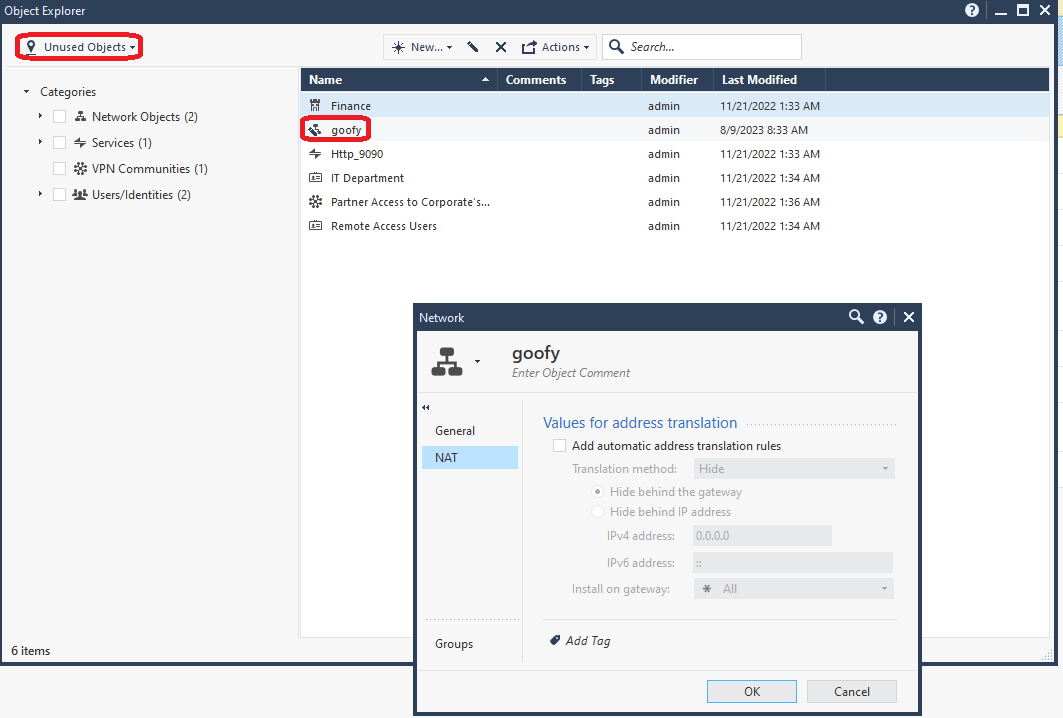Open help in the Network dialog title bar

pyautogui.click(x=880, y=317)
